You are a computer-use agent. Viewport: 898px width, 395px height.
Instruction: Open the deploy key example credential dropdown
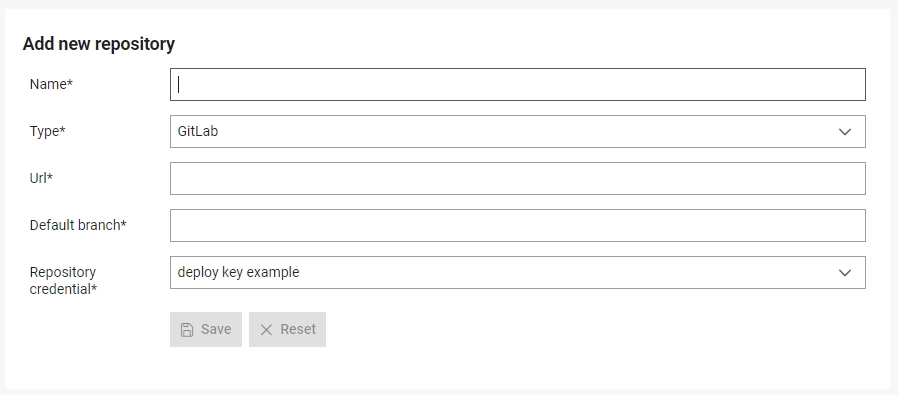point(518,272)
